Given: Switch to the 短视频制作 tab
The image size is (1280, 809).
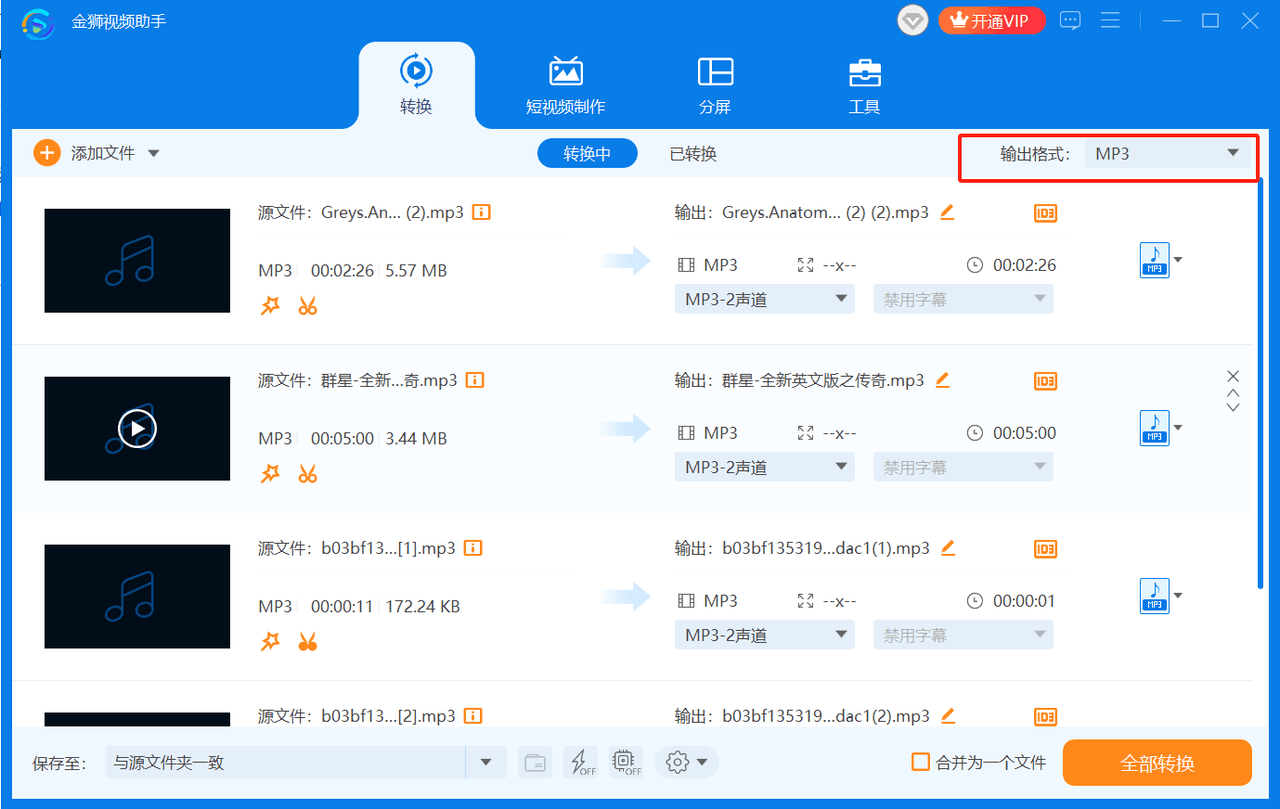Looking at the screenshot, I should (566, 85).
